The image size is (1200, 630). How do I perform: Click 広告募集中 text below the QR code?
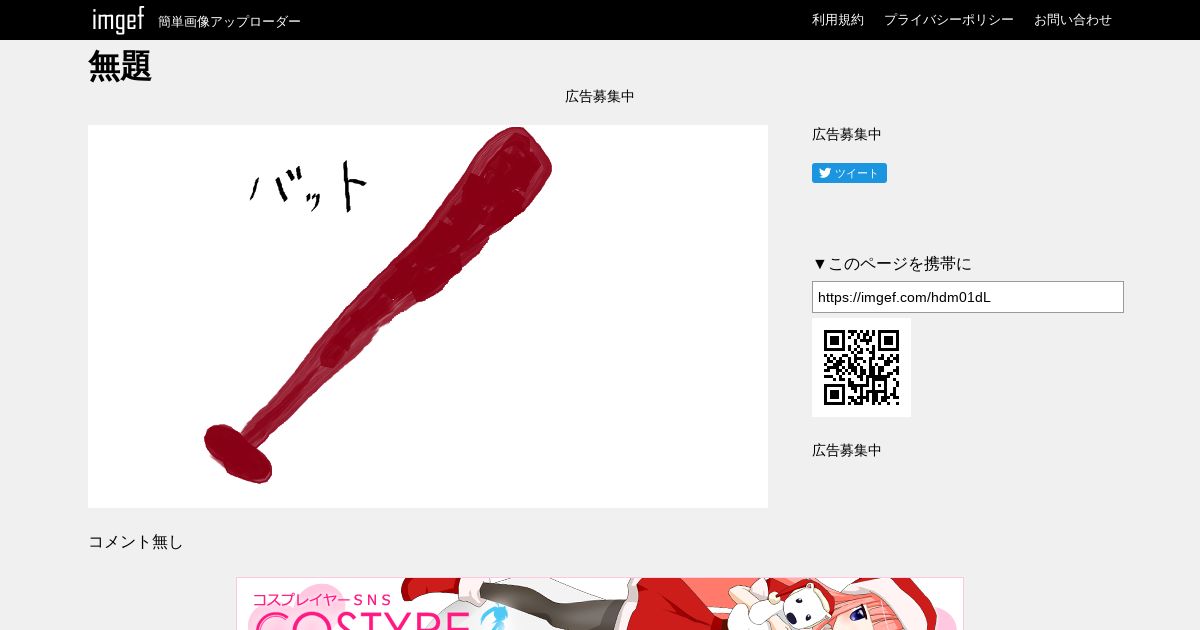(847, 451)
